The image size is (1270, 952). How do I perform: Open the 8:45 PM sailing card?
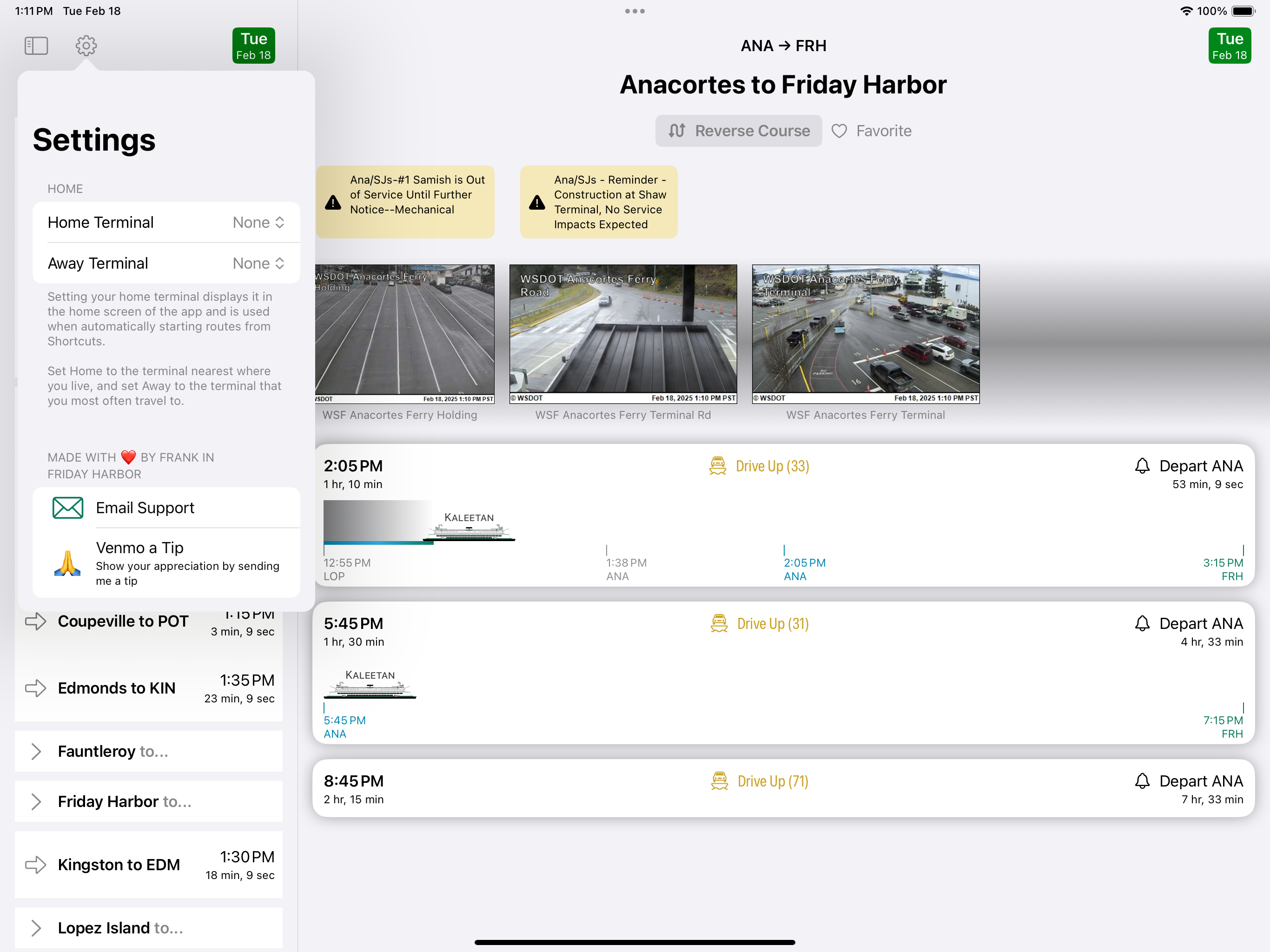tap(783, 789)
